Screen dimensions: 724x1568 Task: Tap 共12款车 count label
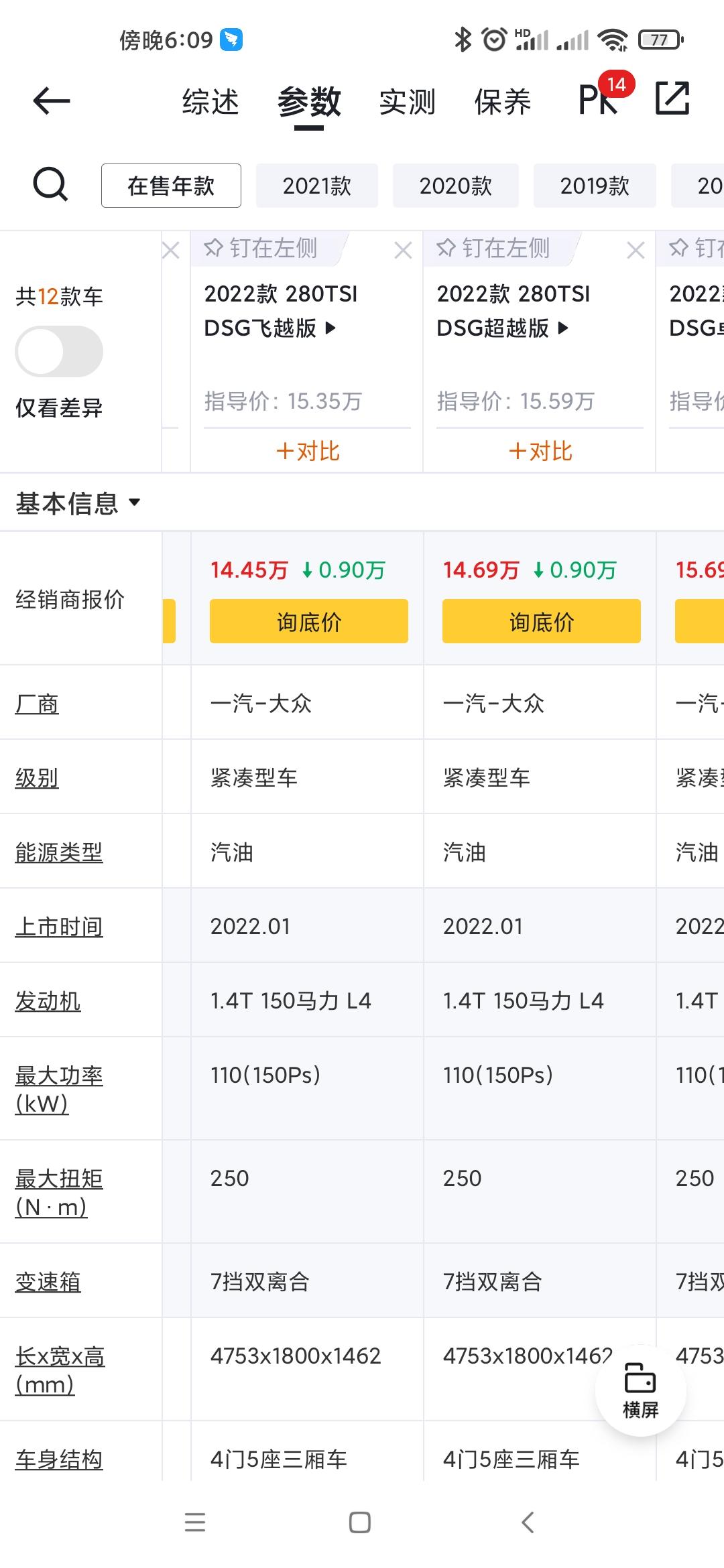[59, 296]
